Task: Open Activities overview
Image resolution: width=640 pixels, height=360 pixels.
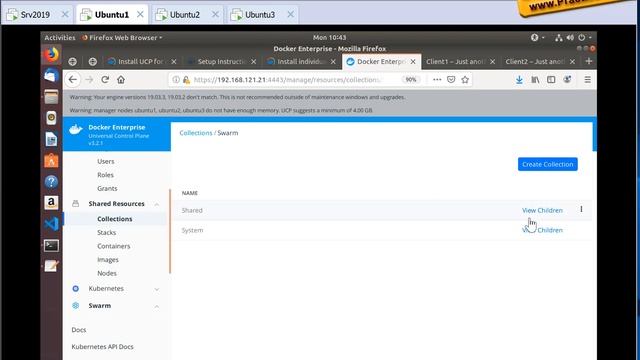Action: tap(60, 38)
